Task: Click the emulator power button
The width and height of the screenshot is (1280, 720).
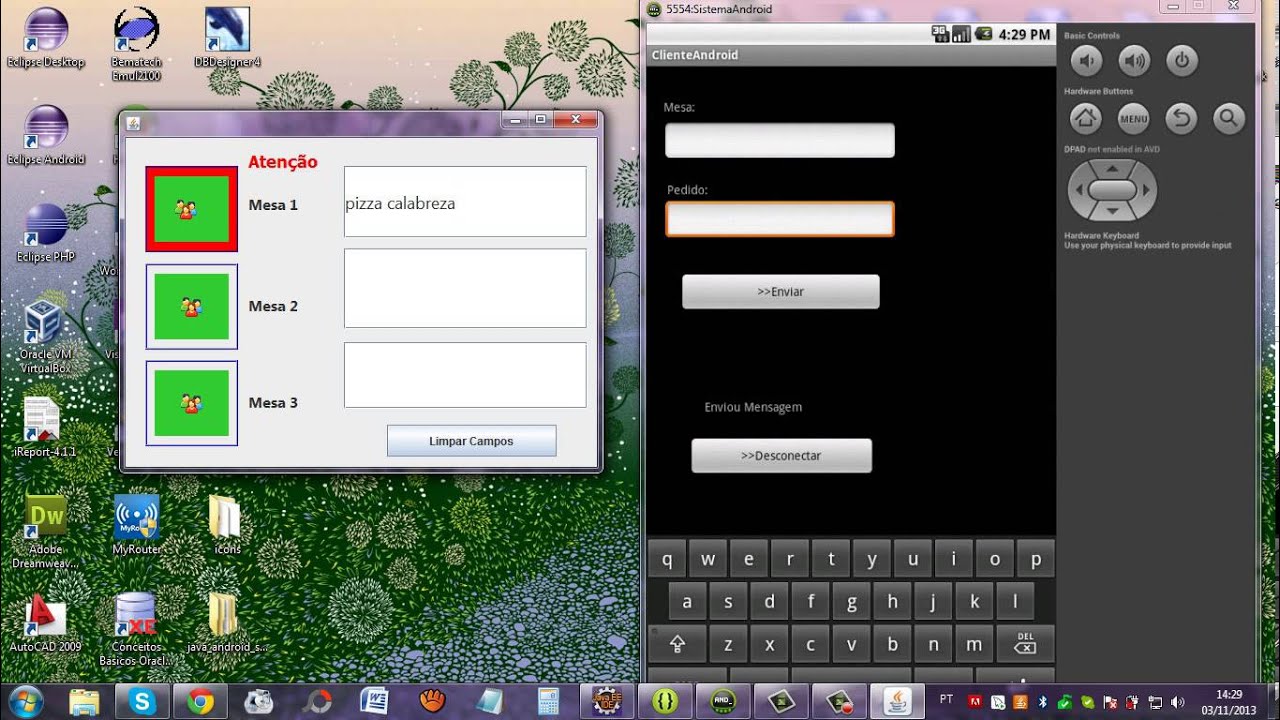Action: click(x=1182, y=61)
